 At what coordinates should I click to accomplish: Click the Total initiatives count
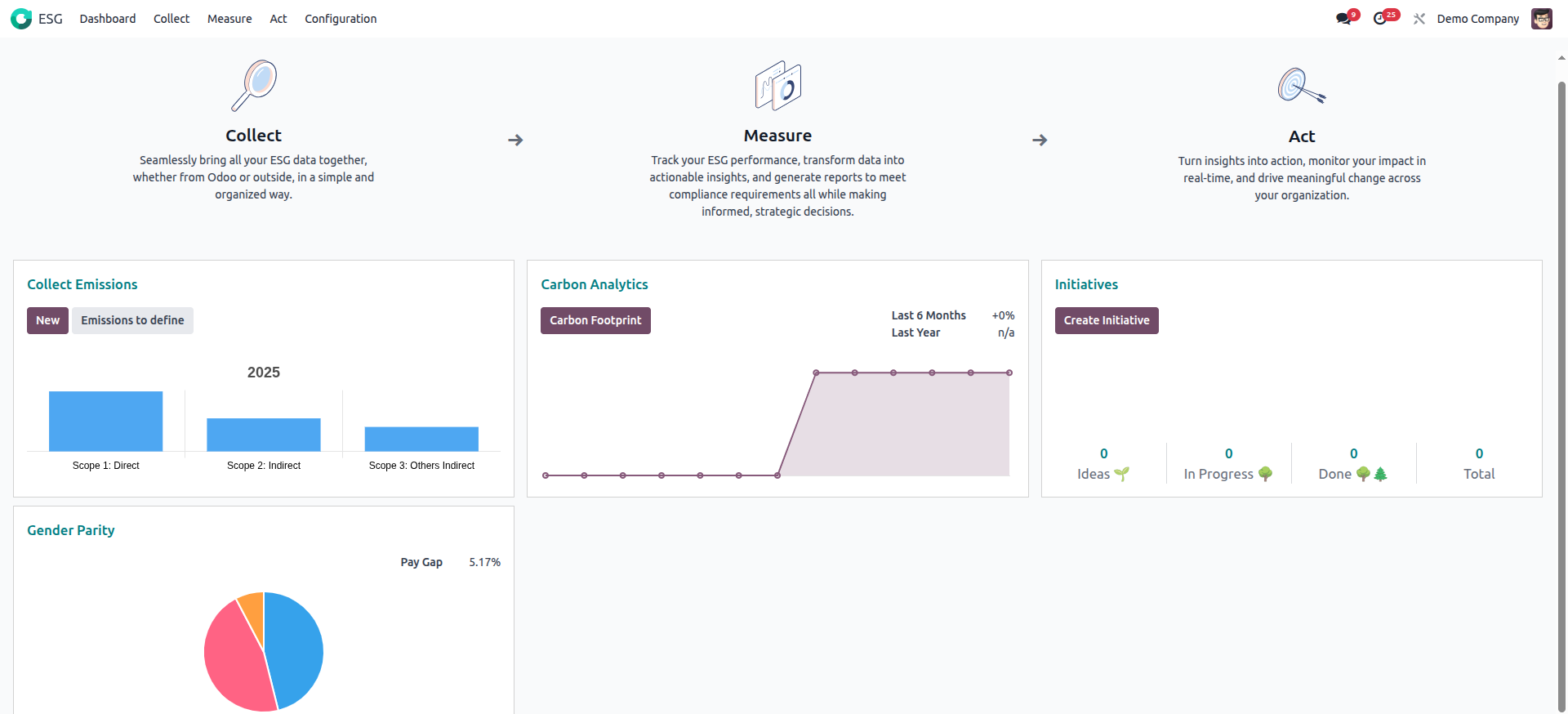[1479, 453]
